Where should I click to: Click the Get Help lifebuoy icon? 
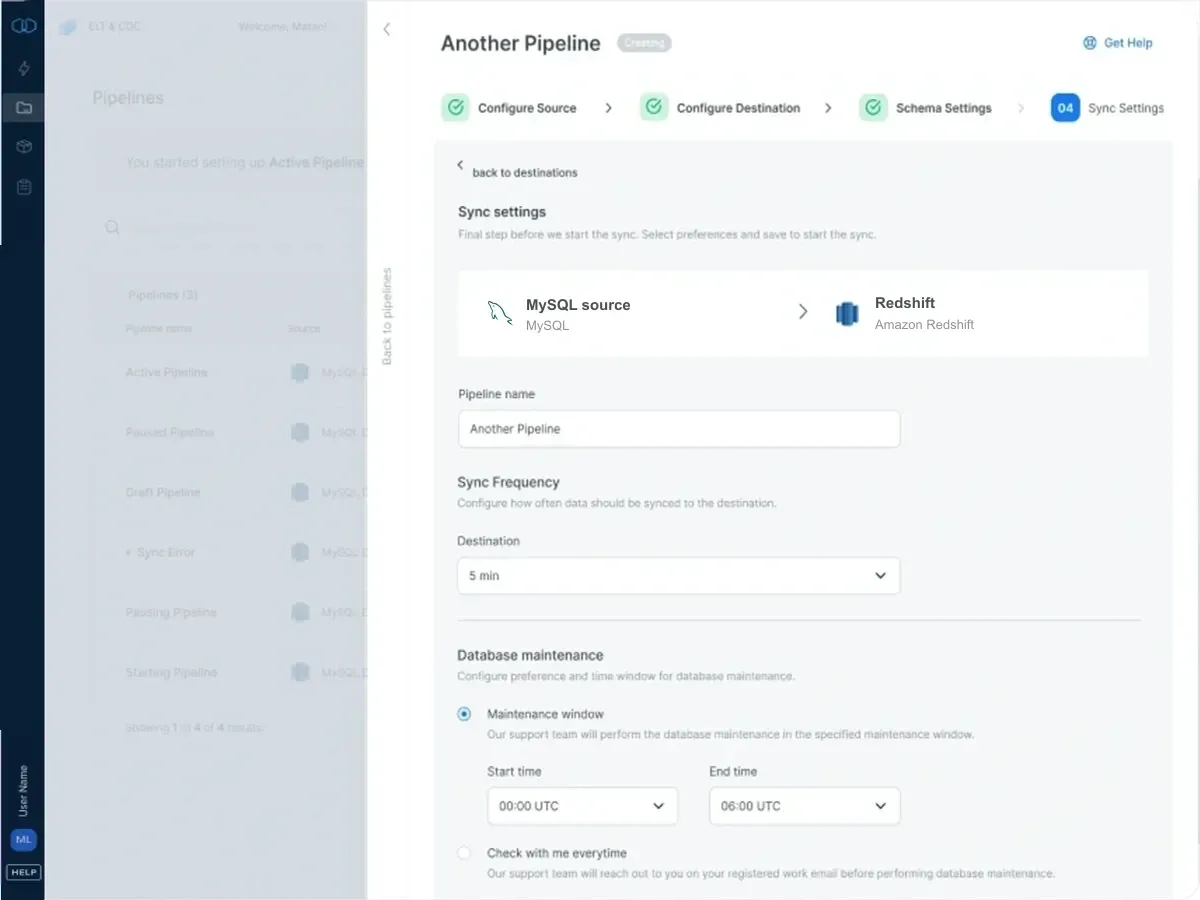click(1090, 43)
